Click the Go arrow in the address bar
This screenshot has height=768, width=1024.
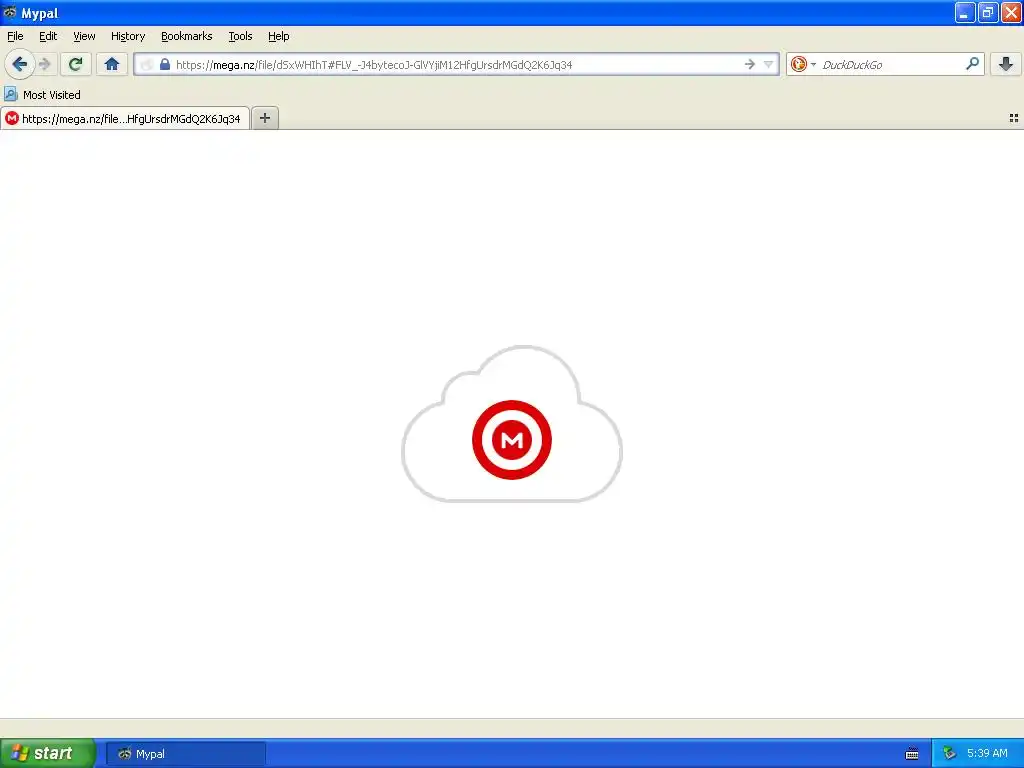click(750, 64)
